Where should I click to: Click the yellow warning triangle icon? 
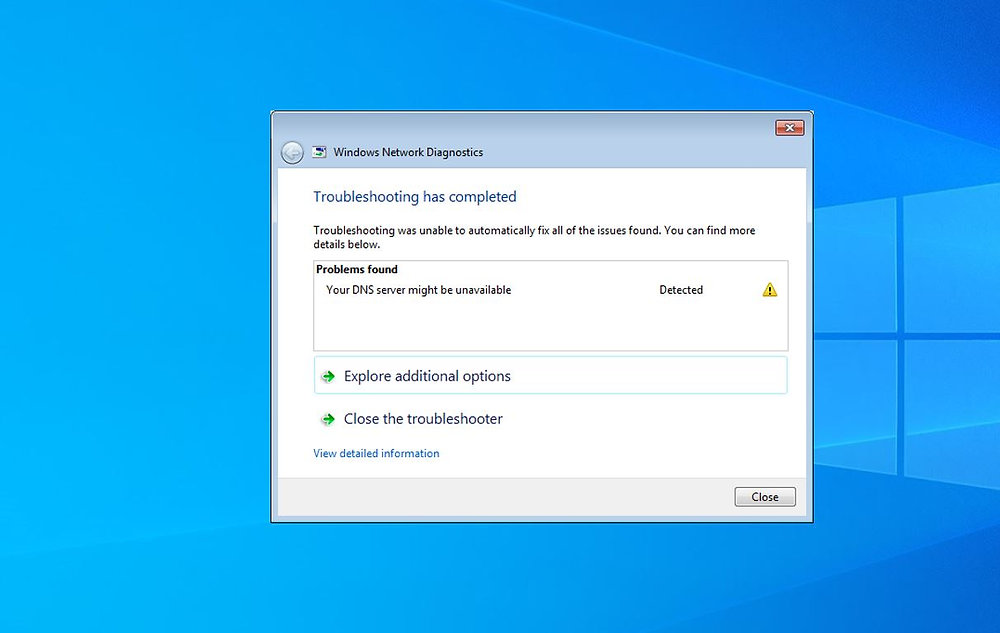(x=768, y=289)
